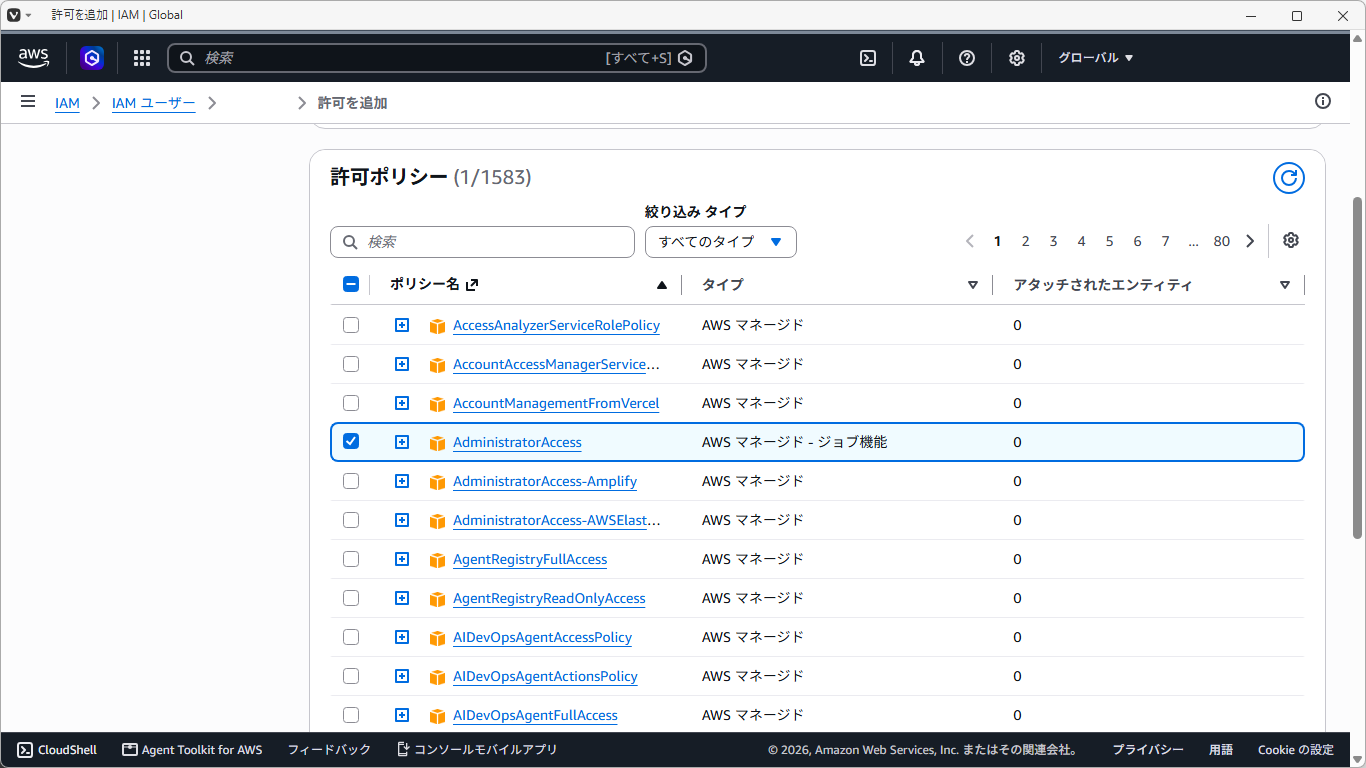The image size is (1366, 768).
Task: Go to next page arrow in pagination
Action: click(1250, 241)
